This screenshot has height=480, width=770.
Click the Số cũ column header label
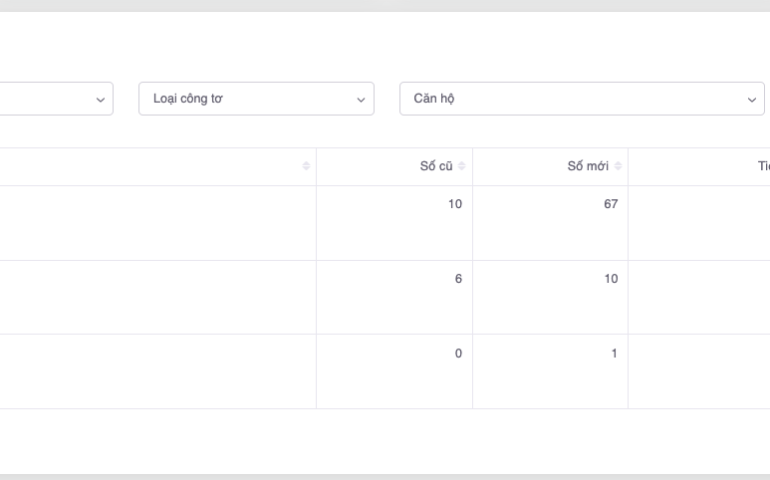[x=436, y=167]
